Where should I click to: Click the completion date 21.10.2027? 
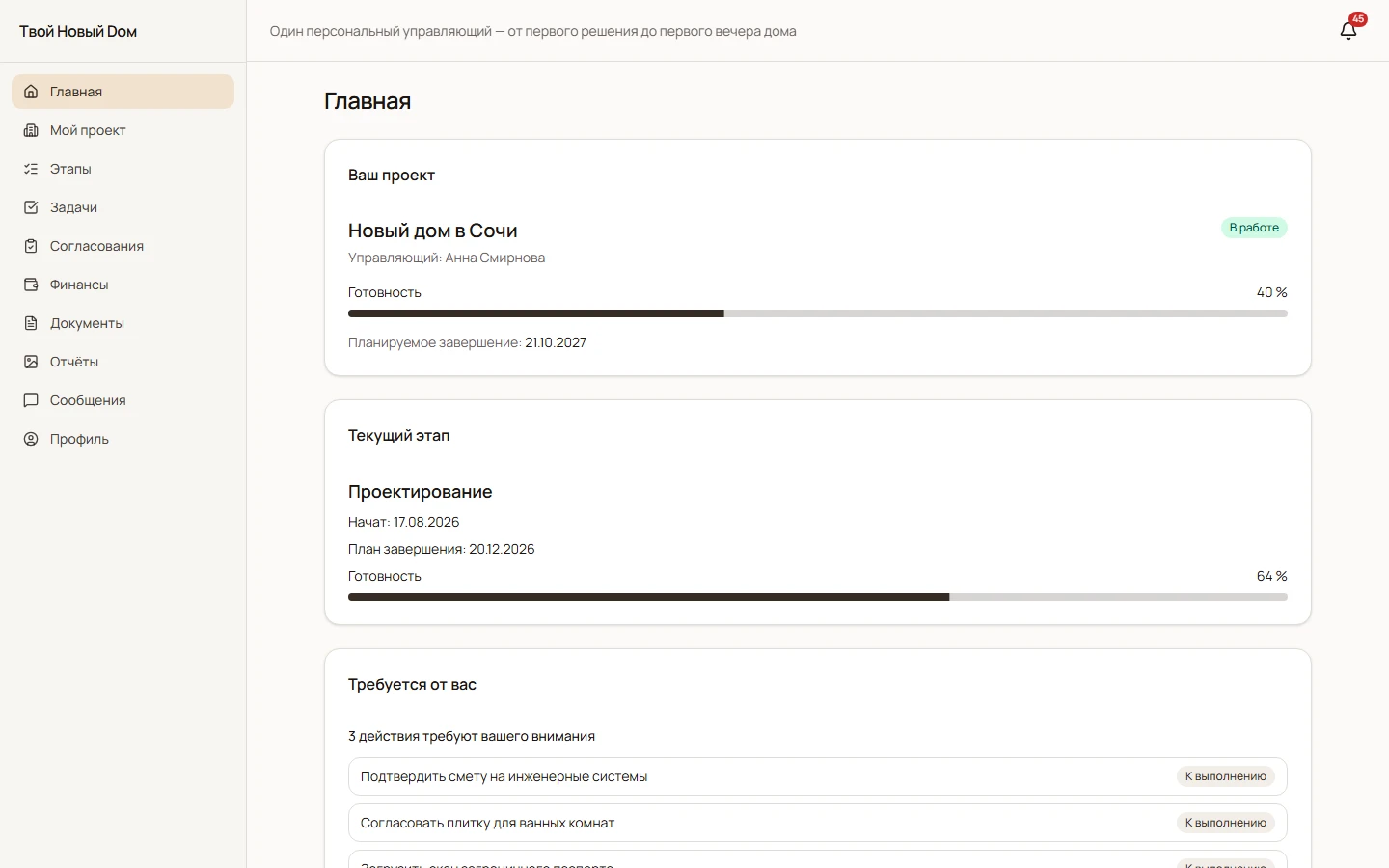click(556, 342)
